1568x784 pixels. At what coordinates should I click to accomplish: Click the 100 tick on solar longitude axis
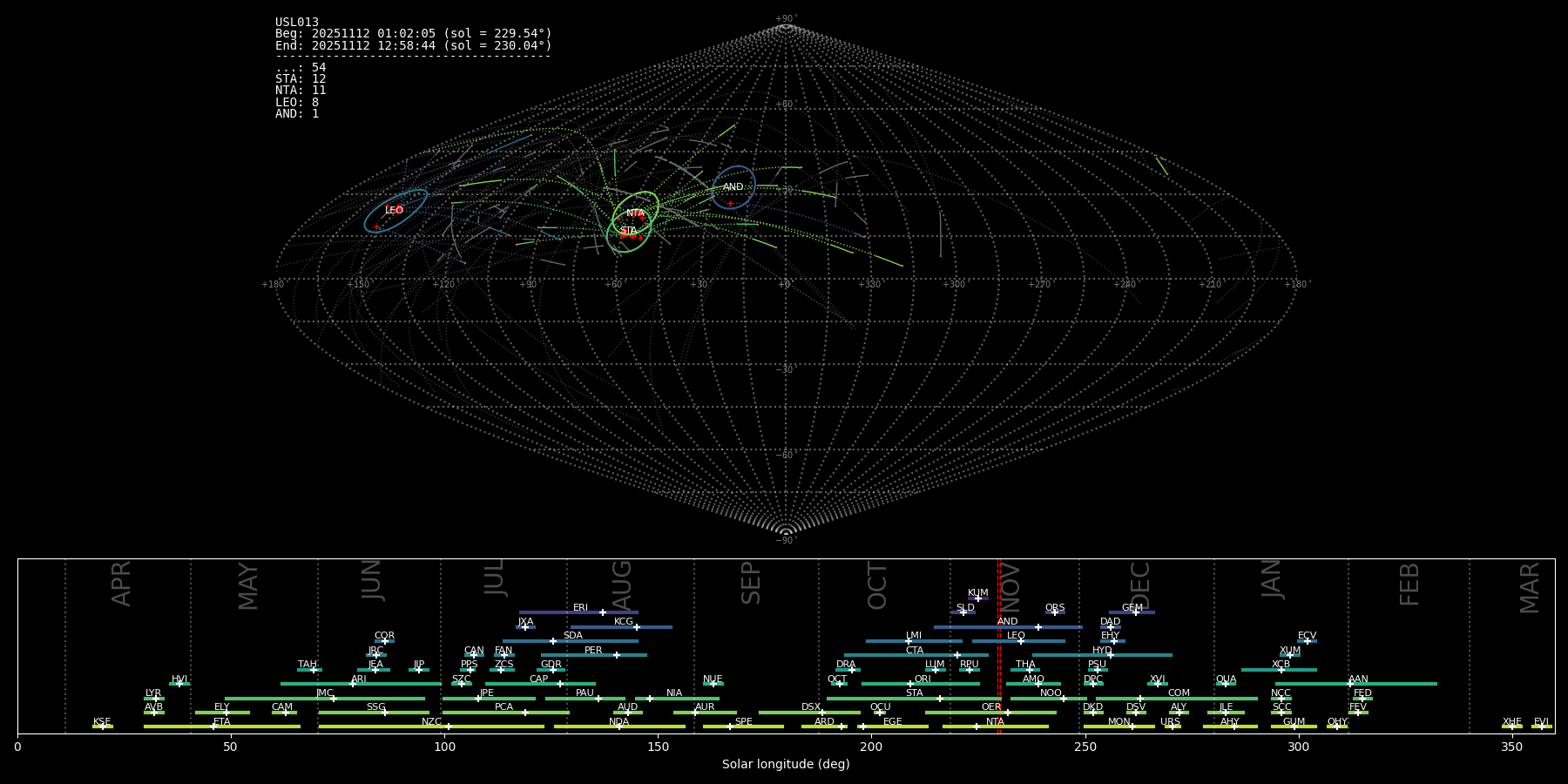(444, 747)
